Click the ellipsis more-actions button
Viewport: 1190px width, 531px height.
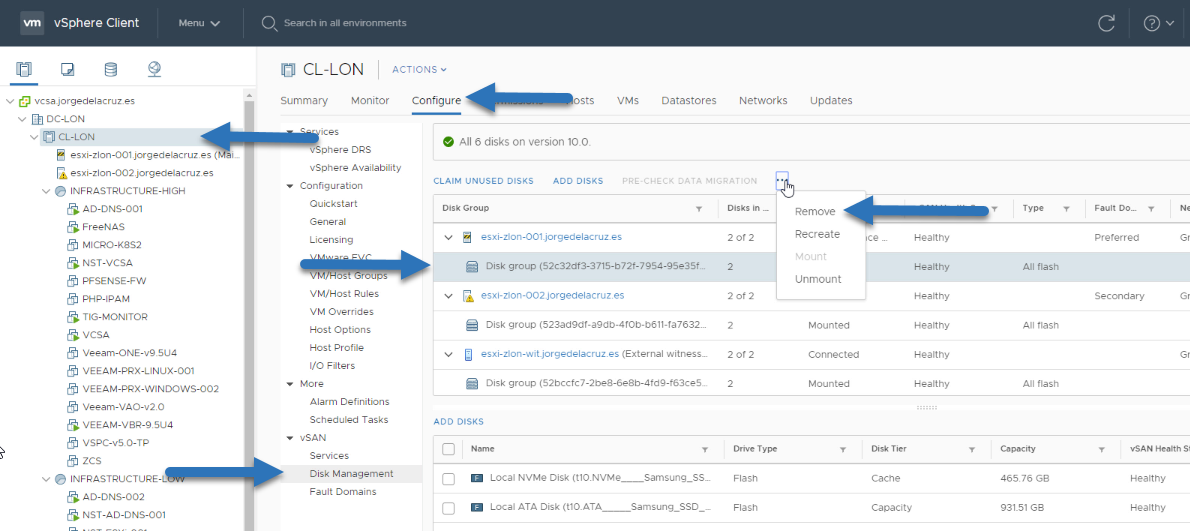coord(782,181)
